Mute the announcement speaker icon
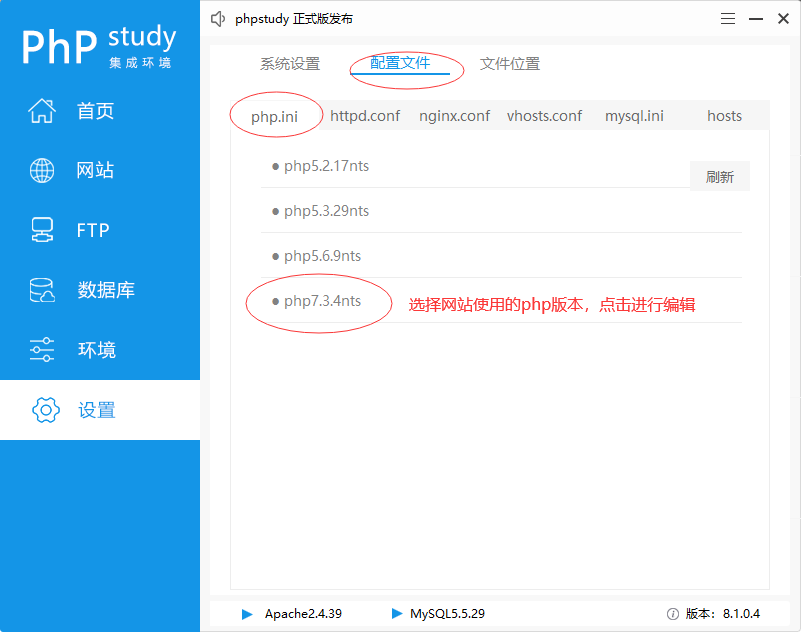This screenshot has height=632, width=801. click(218, 18)
